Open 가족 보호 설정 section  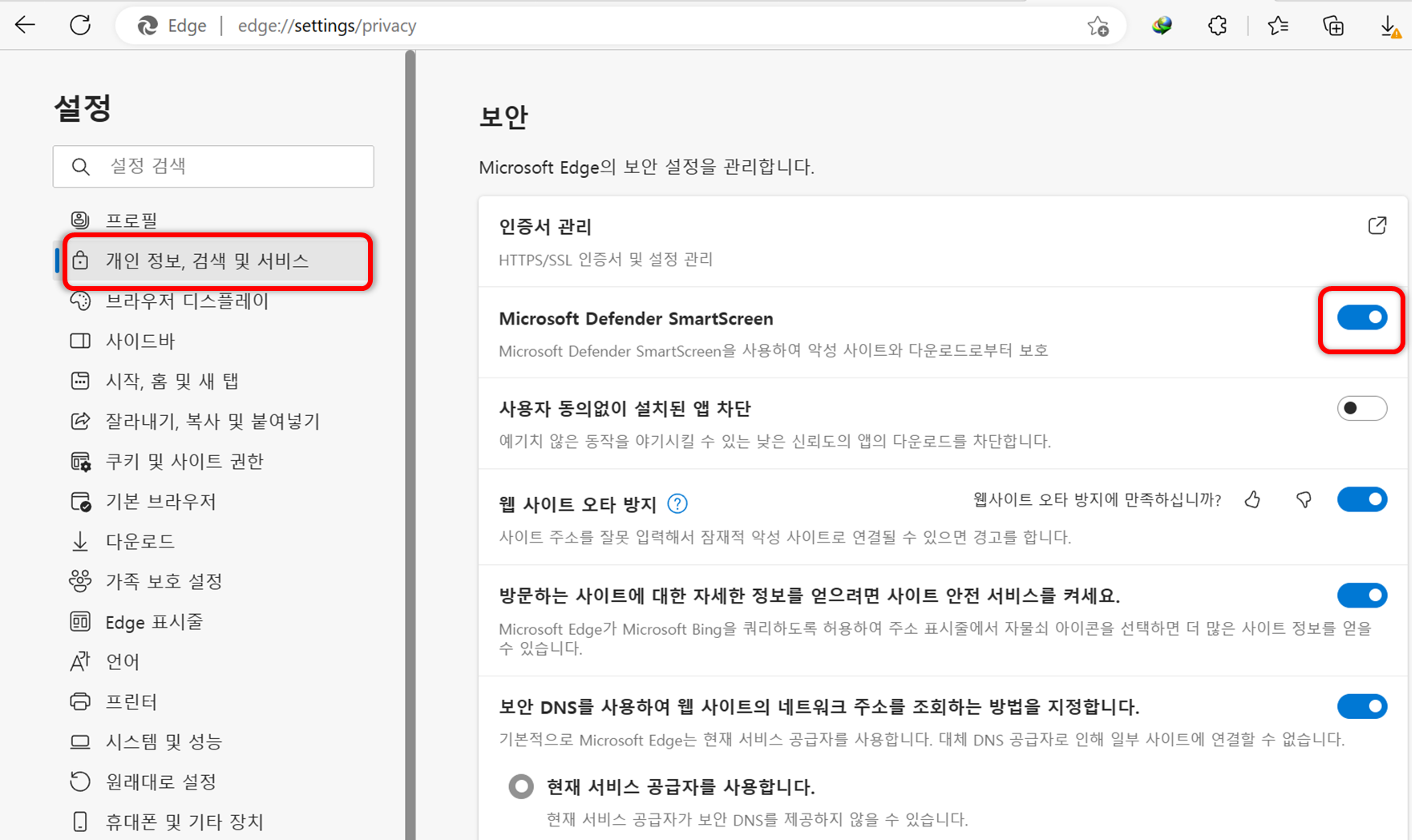coord(212,581)
